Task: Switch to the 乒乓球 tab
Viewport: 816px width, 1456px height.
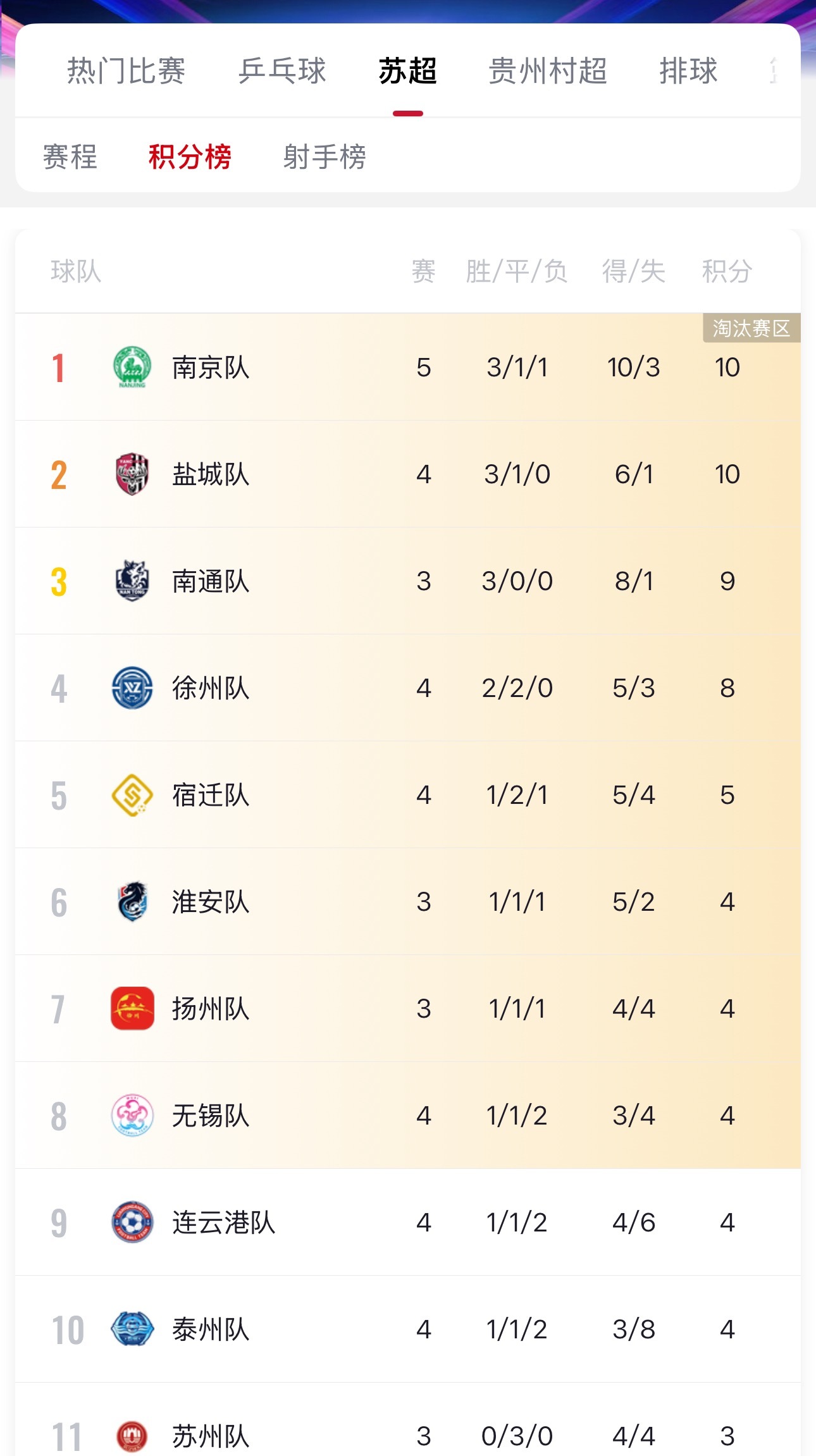Action: coord(282,70)
